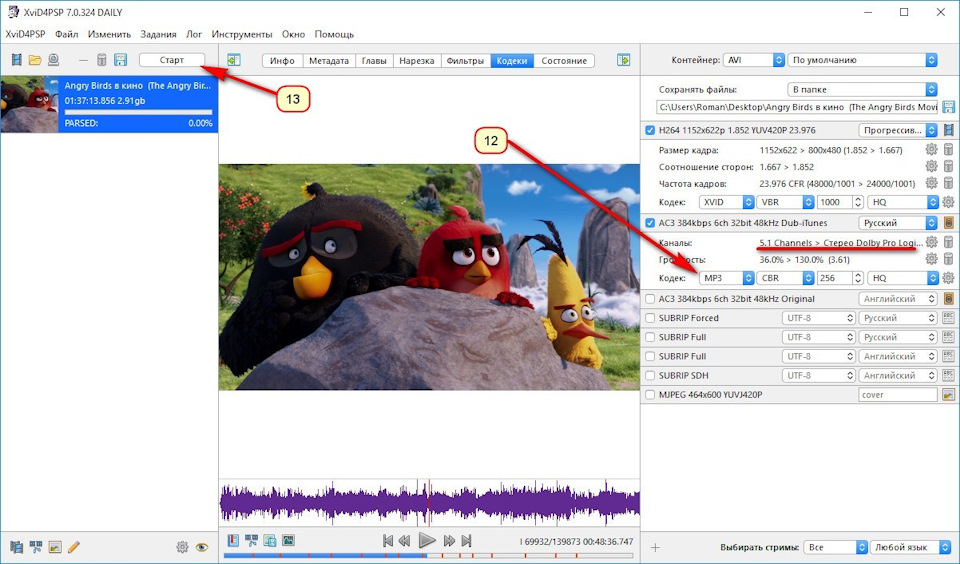The height and width of the screenshot is (564, 960).
Task: Open the Контейнер AVI dropdown
Action: click(x=754, y=60)
